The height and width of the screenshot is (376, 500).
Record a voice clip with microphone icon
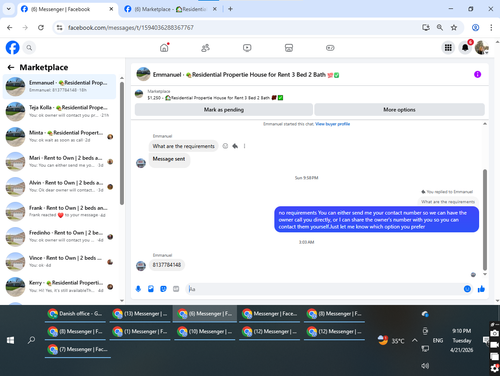[138, 289]
